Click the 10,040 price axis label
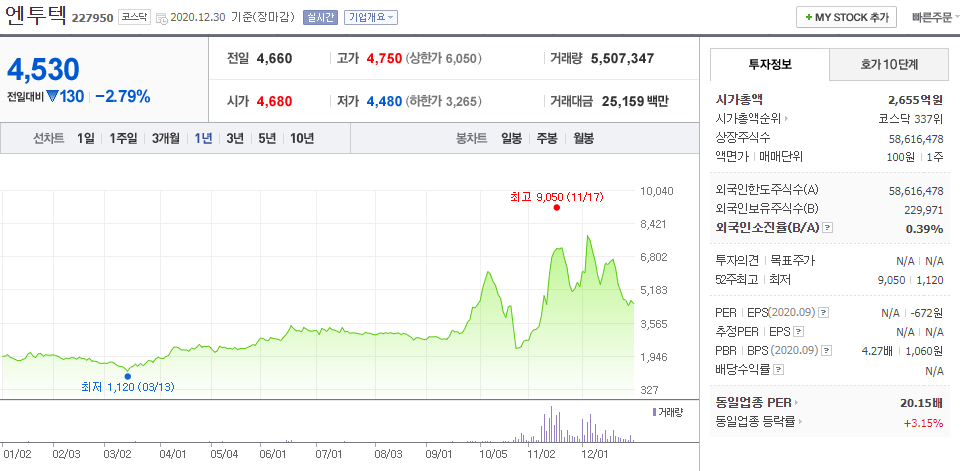 [657, 191]
